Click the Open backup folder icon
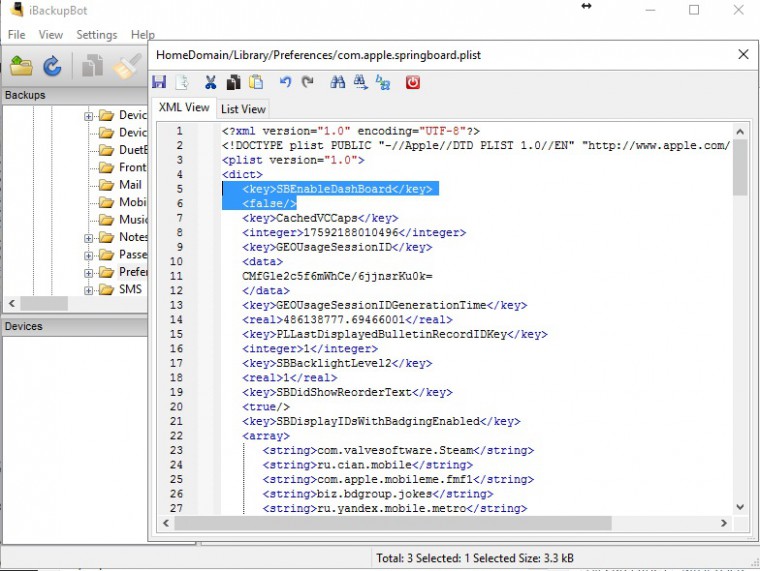Screen dimensions: 760x571 22,67
